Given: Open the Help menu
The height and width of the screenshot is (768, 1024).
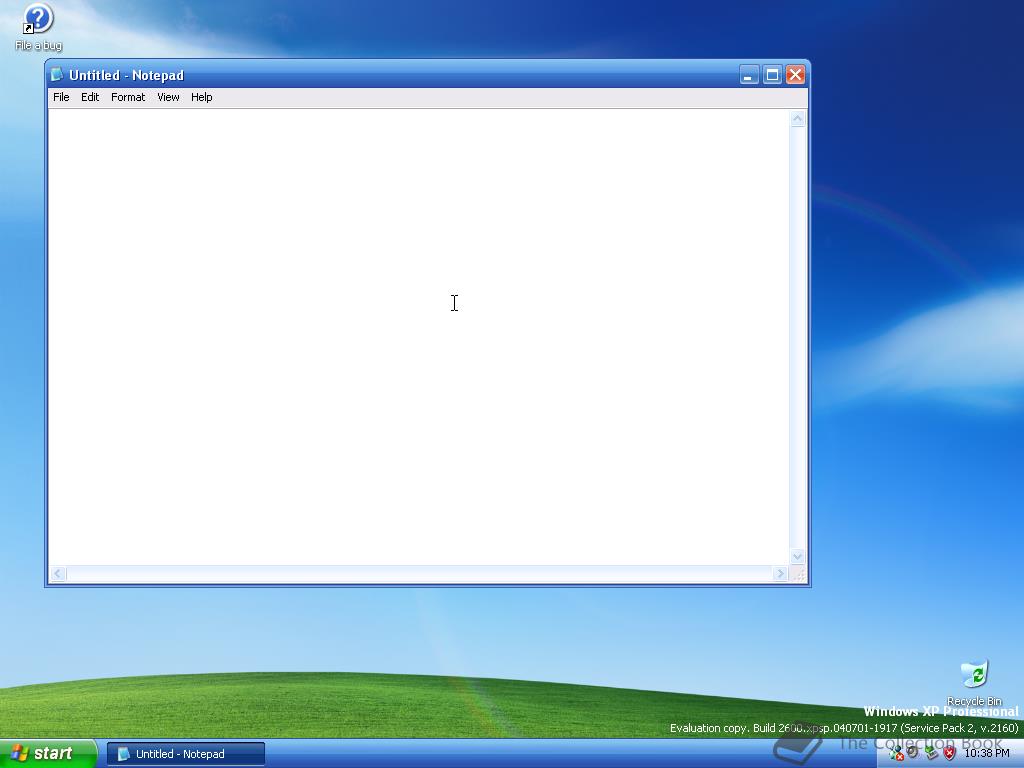Looking at the screenshot, I should pyautogui.click(x=202, y=97).
